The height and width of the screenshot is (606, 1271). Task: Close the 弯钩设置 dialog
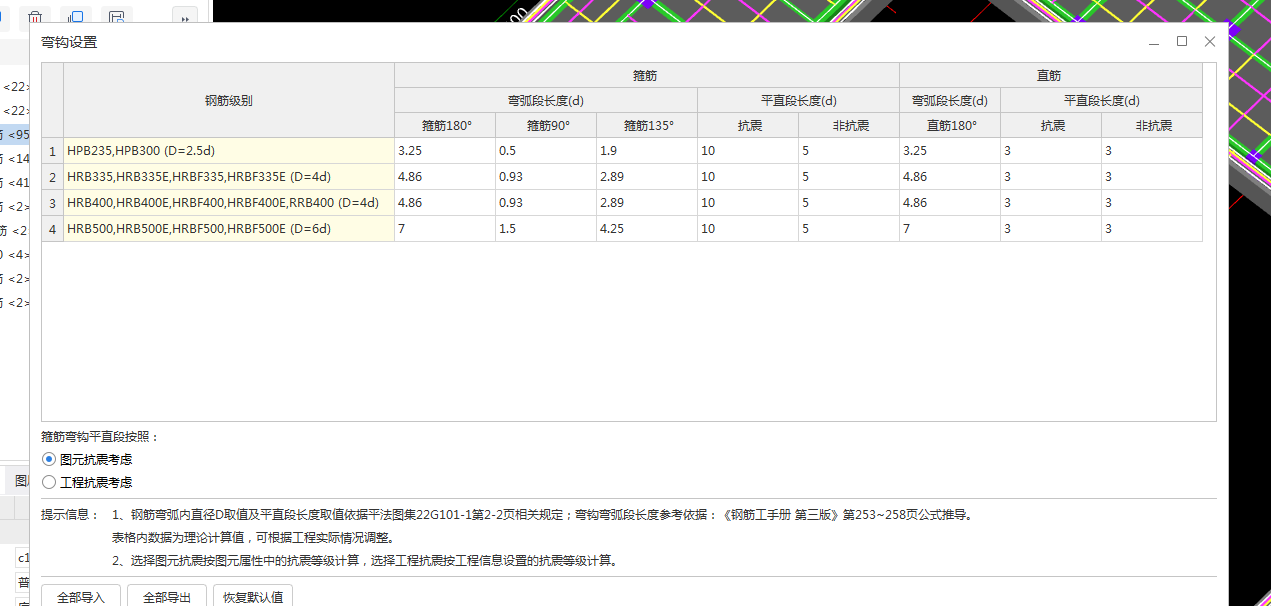point(1210,41)
